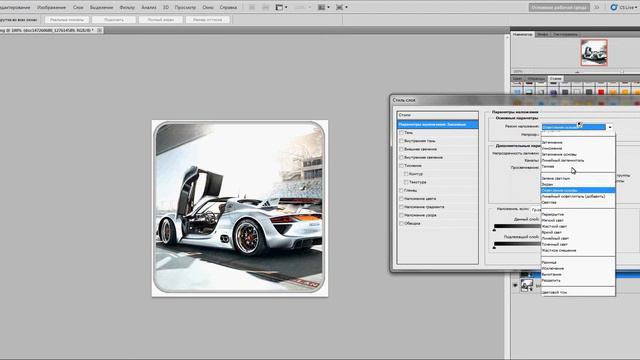
Task: Switch to the Стили panel tab
Action: (555, 78)
